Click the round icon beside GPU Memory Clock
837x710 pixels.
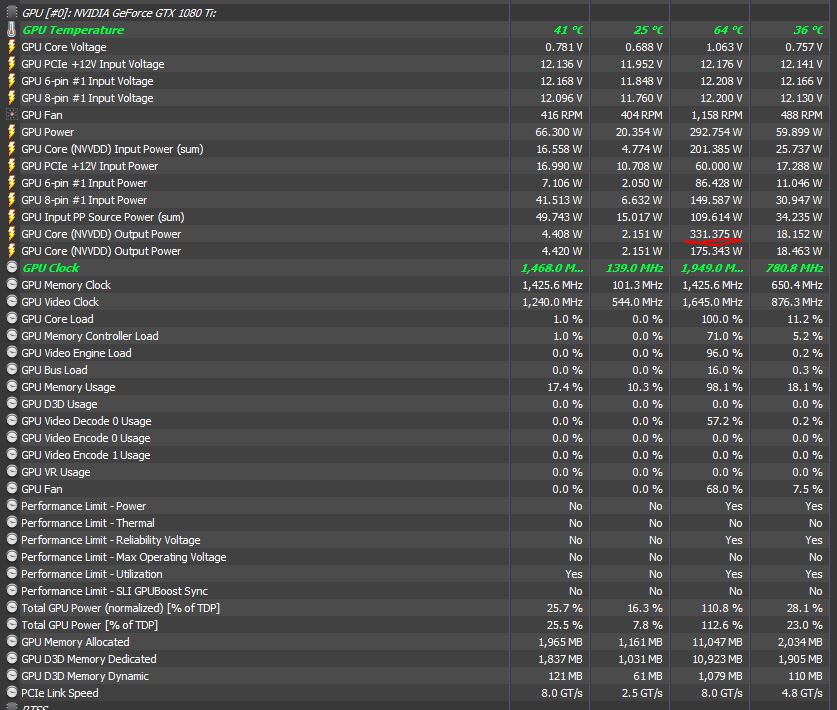coord(12,285)
